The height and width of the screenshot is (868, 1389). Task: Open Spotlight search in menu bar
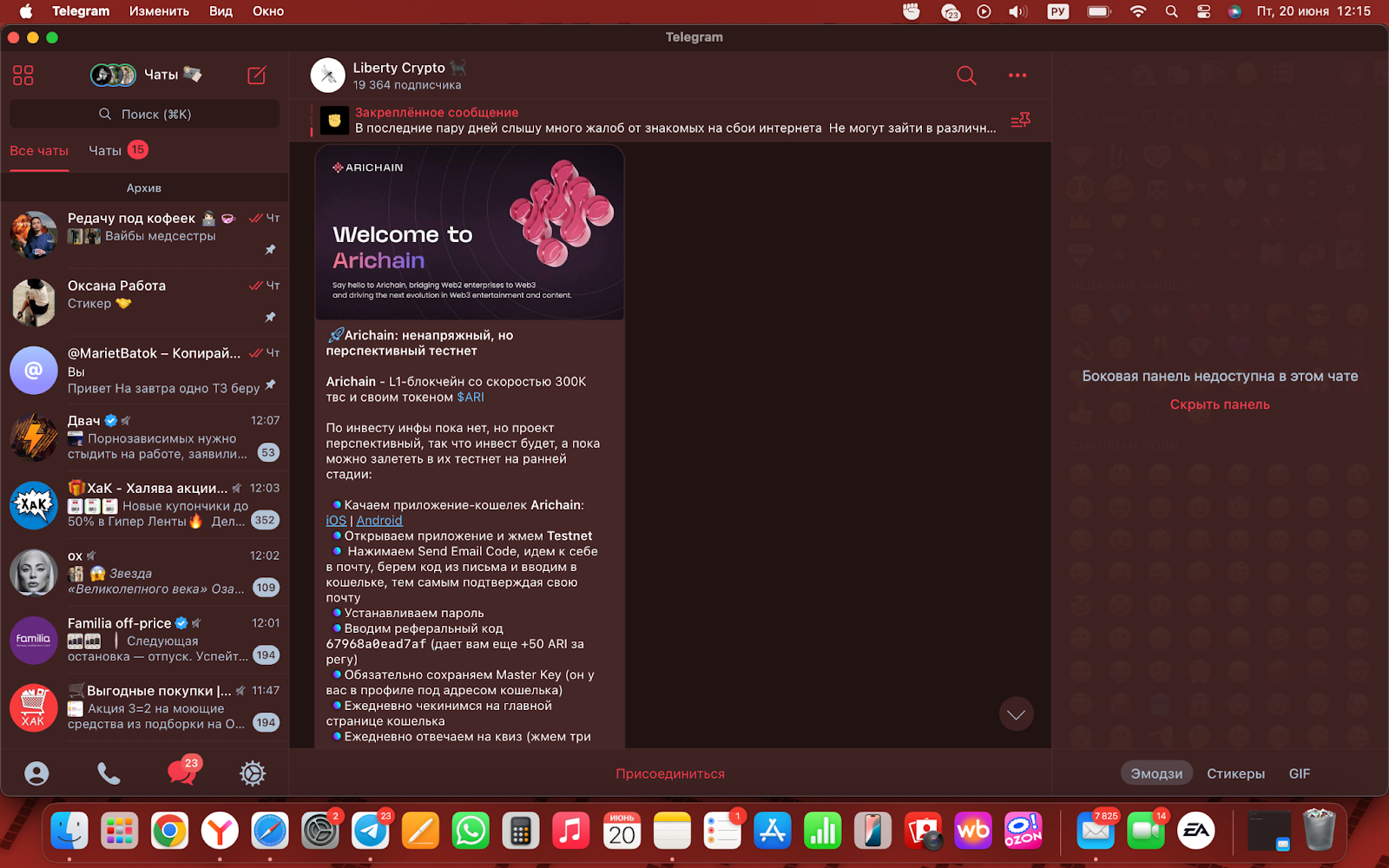tap(1172, 11)
